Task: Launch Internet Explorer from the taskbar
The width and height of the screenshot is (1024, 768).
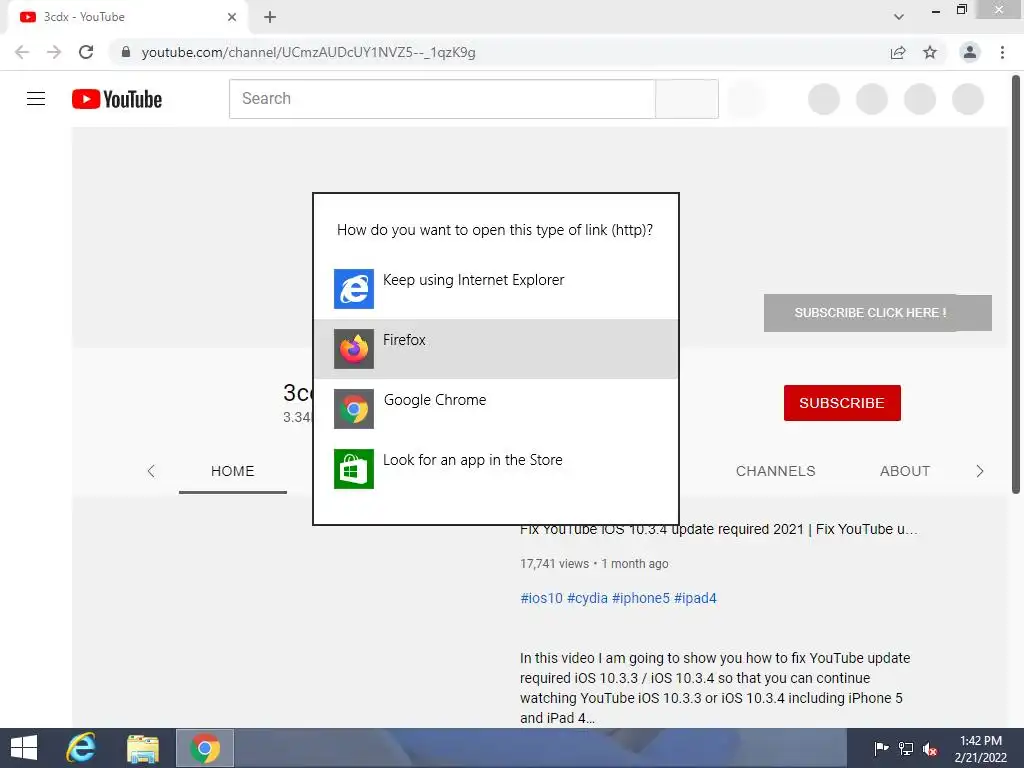Action: pyautogui.click(x=81, y=748)
